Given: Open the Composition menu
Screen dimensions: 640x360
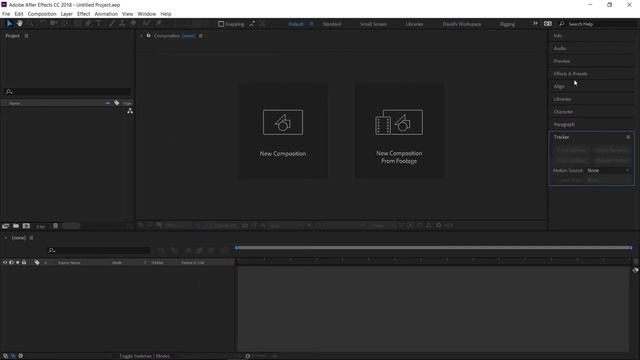Looking at the screenshot, I should [x=42, y=14].
